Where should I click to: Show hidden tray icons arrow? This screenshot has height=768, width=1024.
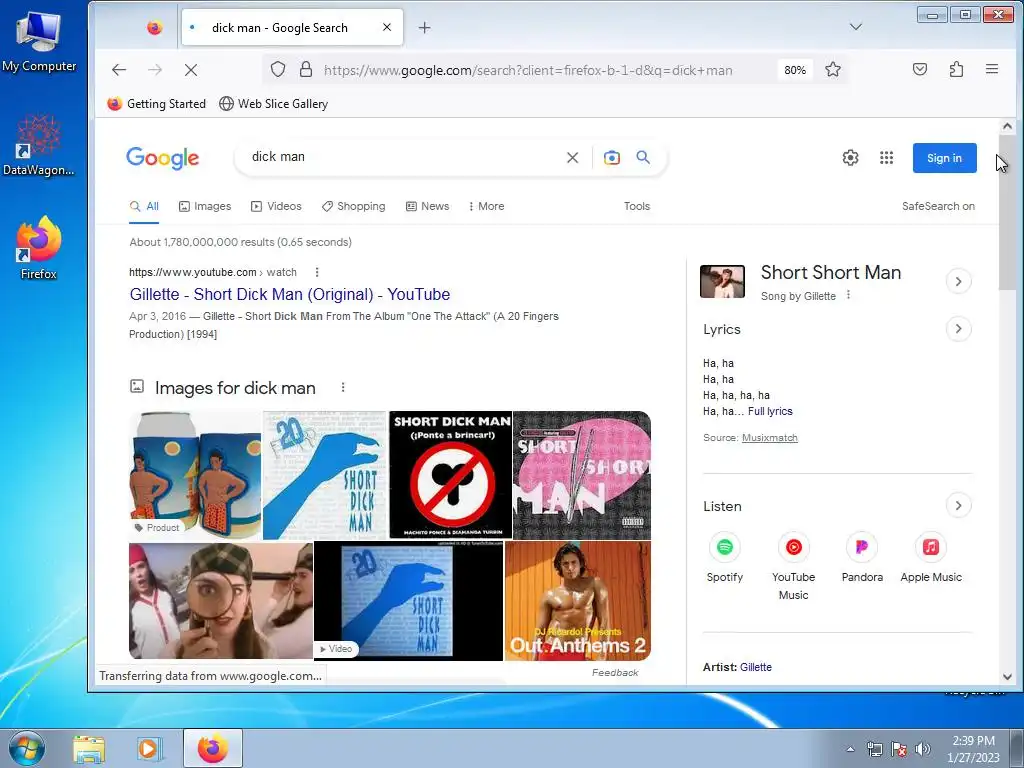click(x=850, y=749)
